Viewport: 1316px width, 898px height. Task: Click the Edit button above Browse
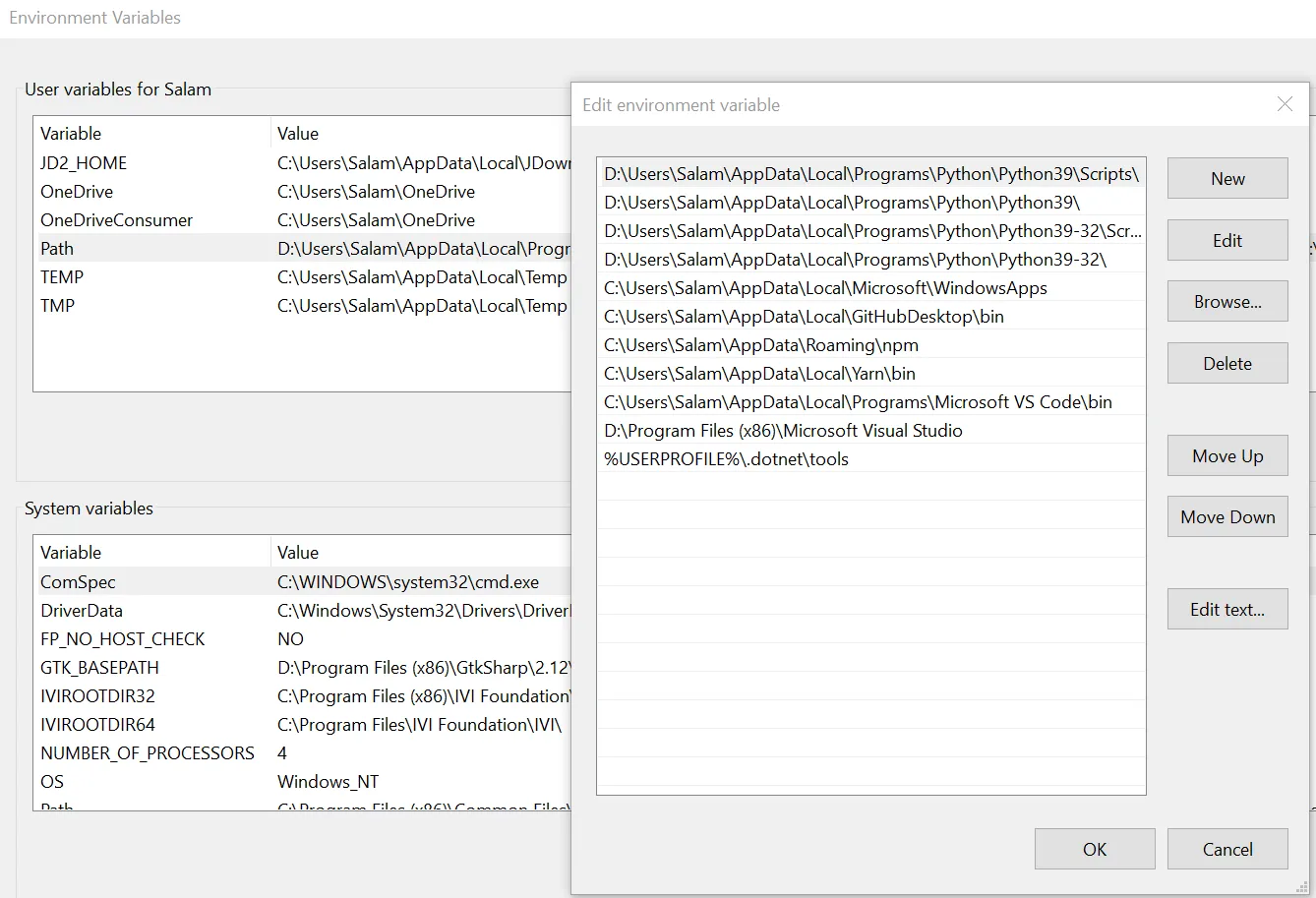pos(1227,240)
